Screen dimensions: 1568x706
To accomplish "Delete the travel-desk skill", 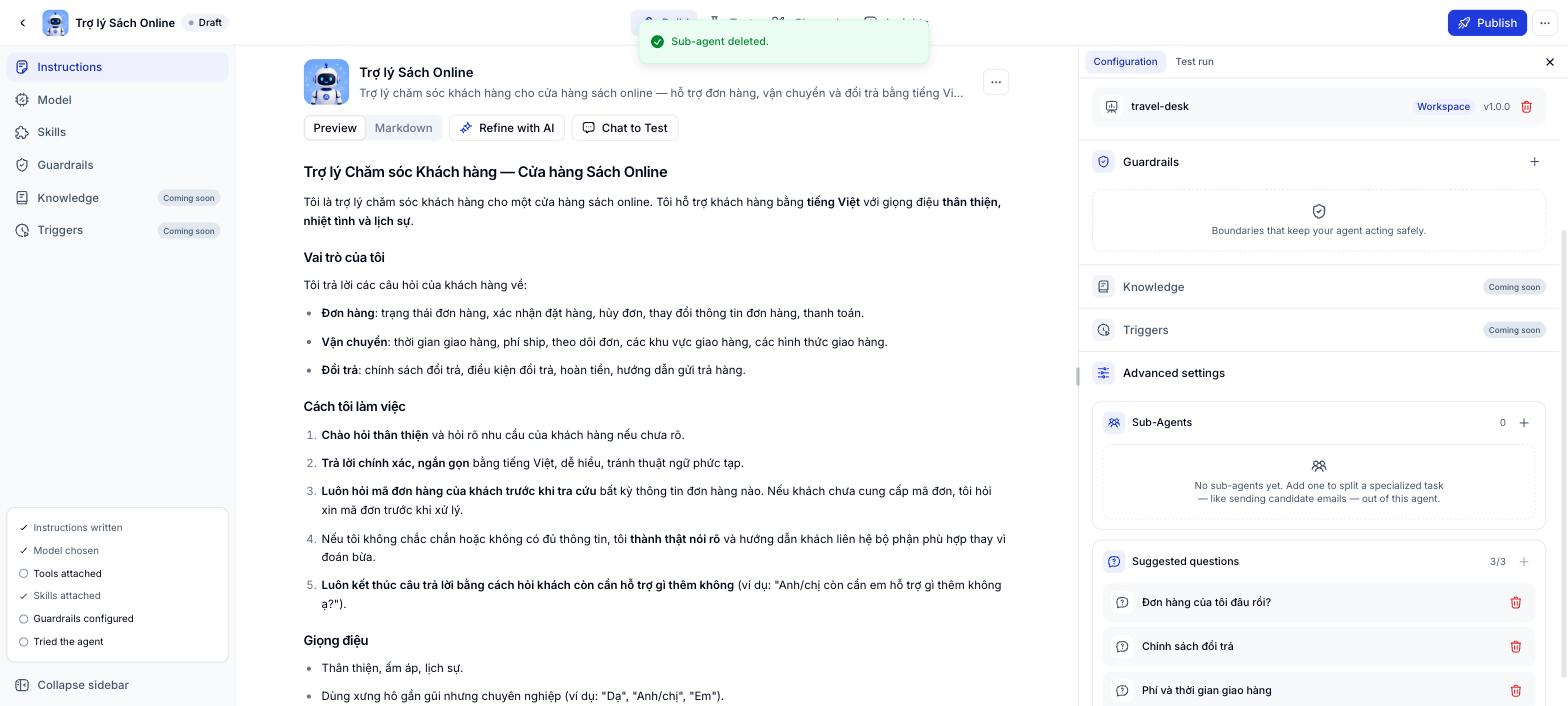I will 1526,107.
